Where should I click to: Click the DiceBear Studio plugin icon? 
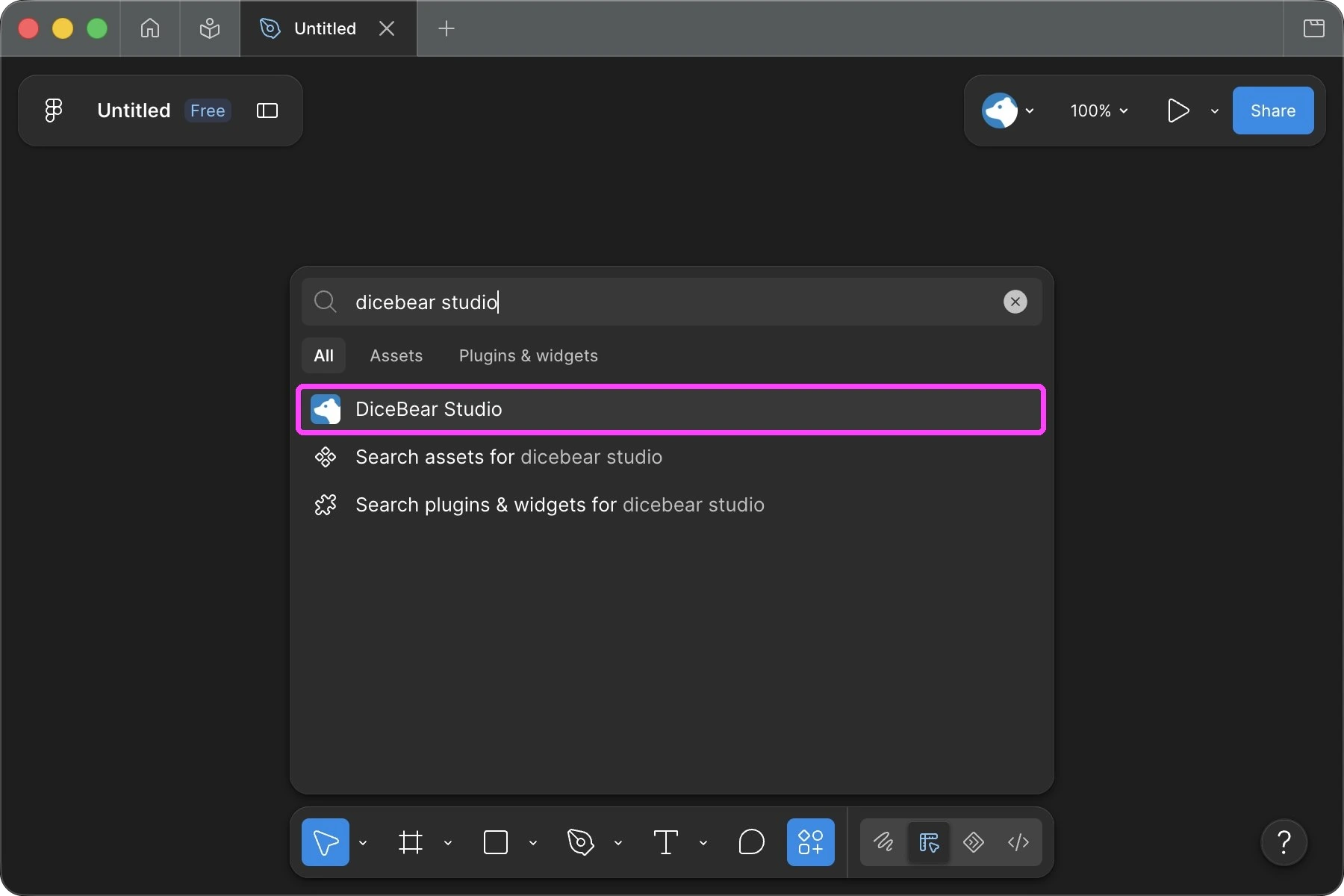coord(326,409)
